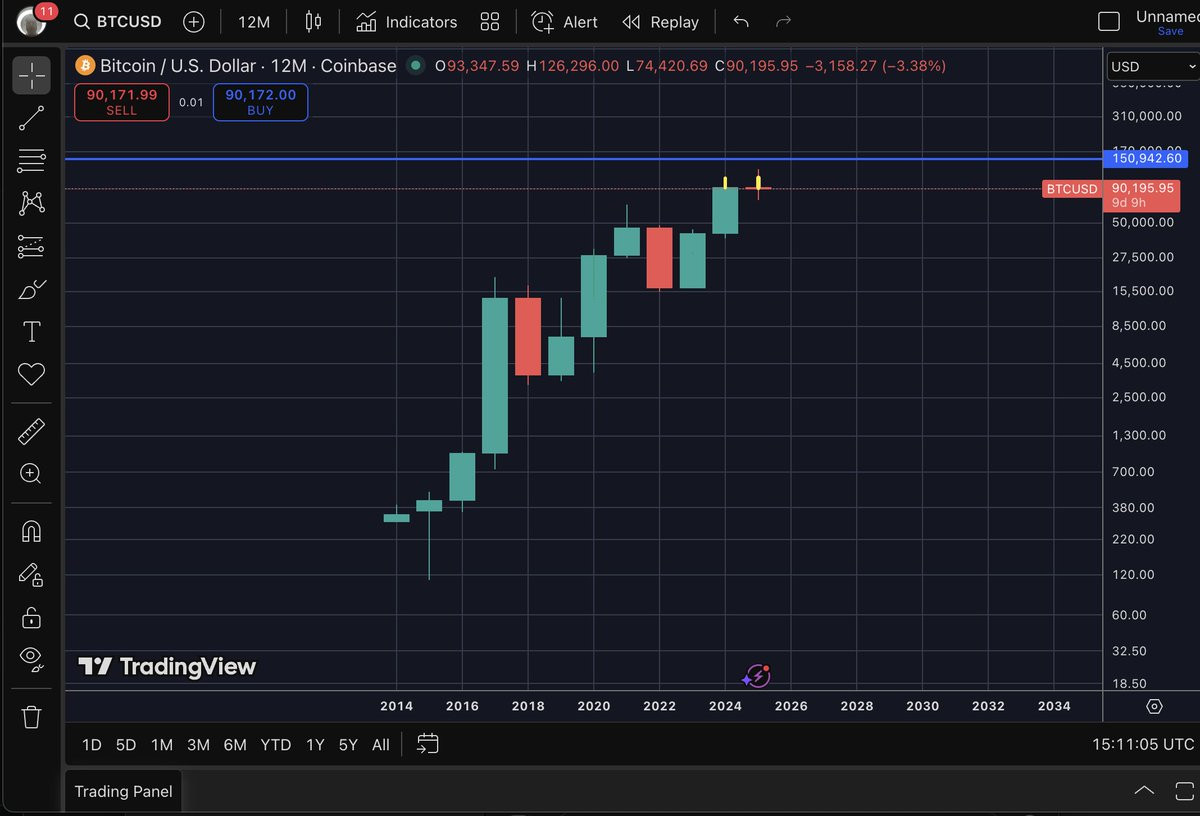1200x816 pixels.
Task: Undo the last chart action
Action: [x=741, y=21]
